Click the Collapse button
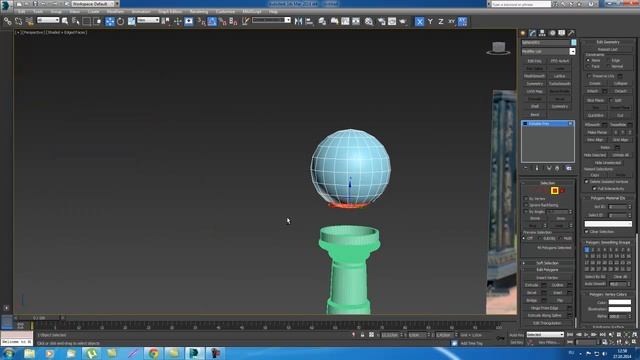Screen dimensions: 640x360 [620, 83]
